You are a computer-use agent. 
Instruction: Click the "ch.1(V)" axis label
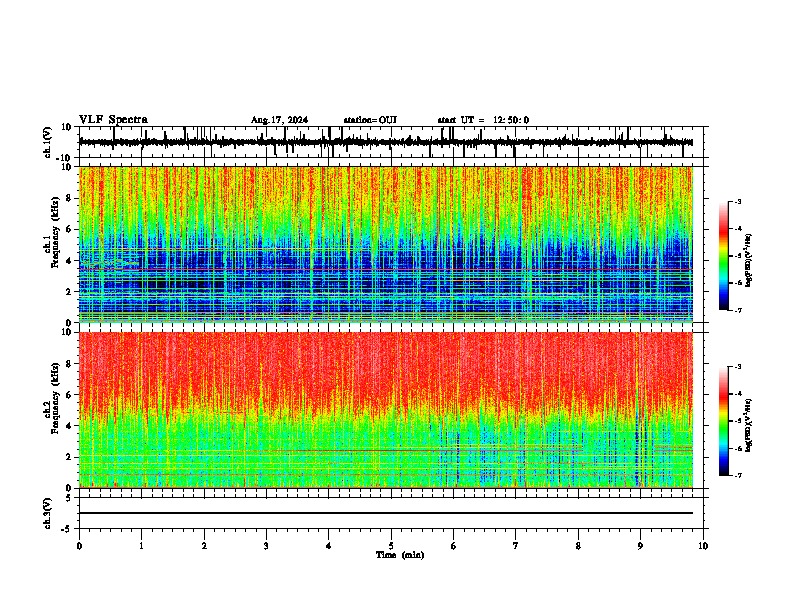(48, 142)
